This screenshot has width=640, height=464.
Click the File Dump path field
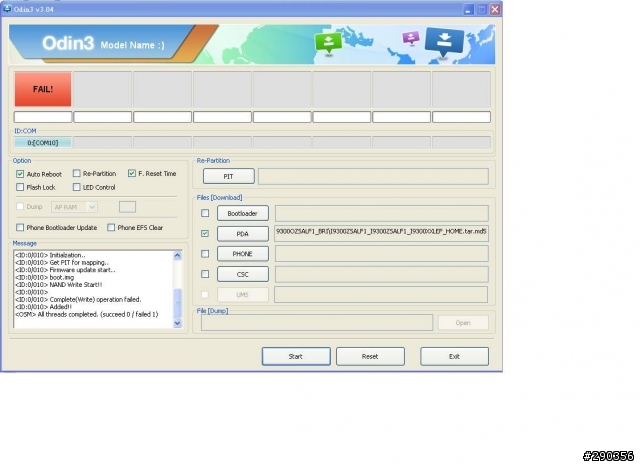click(317, 322)
